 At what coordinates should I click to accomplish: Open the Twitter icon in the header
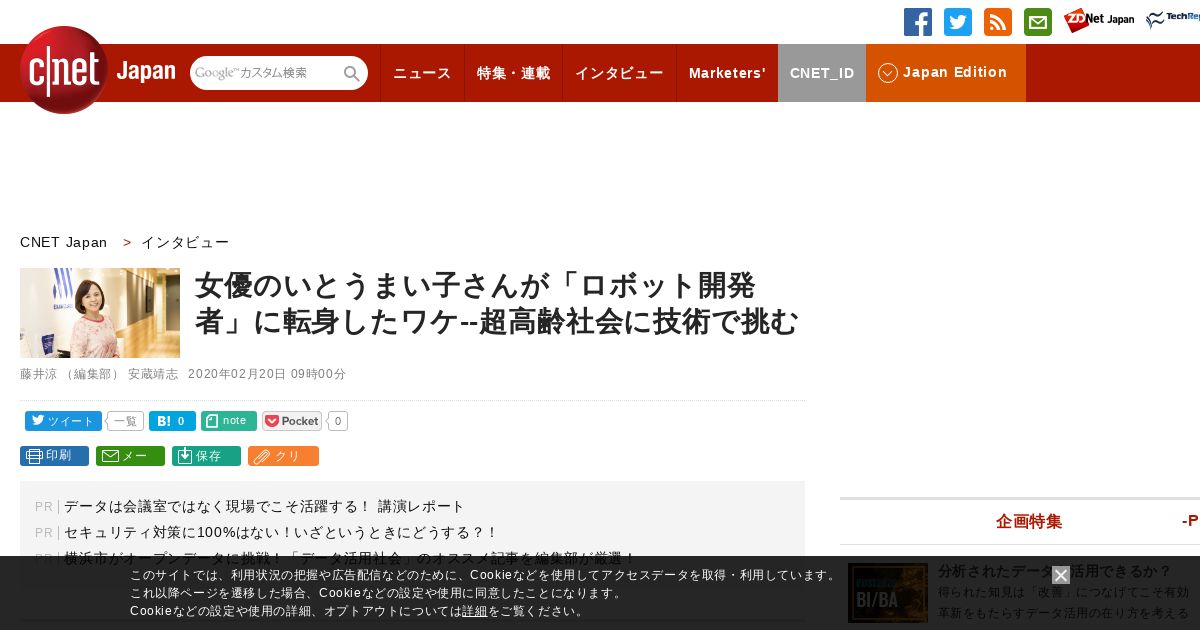coord(958,22)
